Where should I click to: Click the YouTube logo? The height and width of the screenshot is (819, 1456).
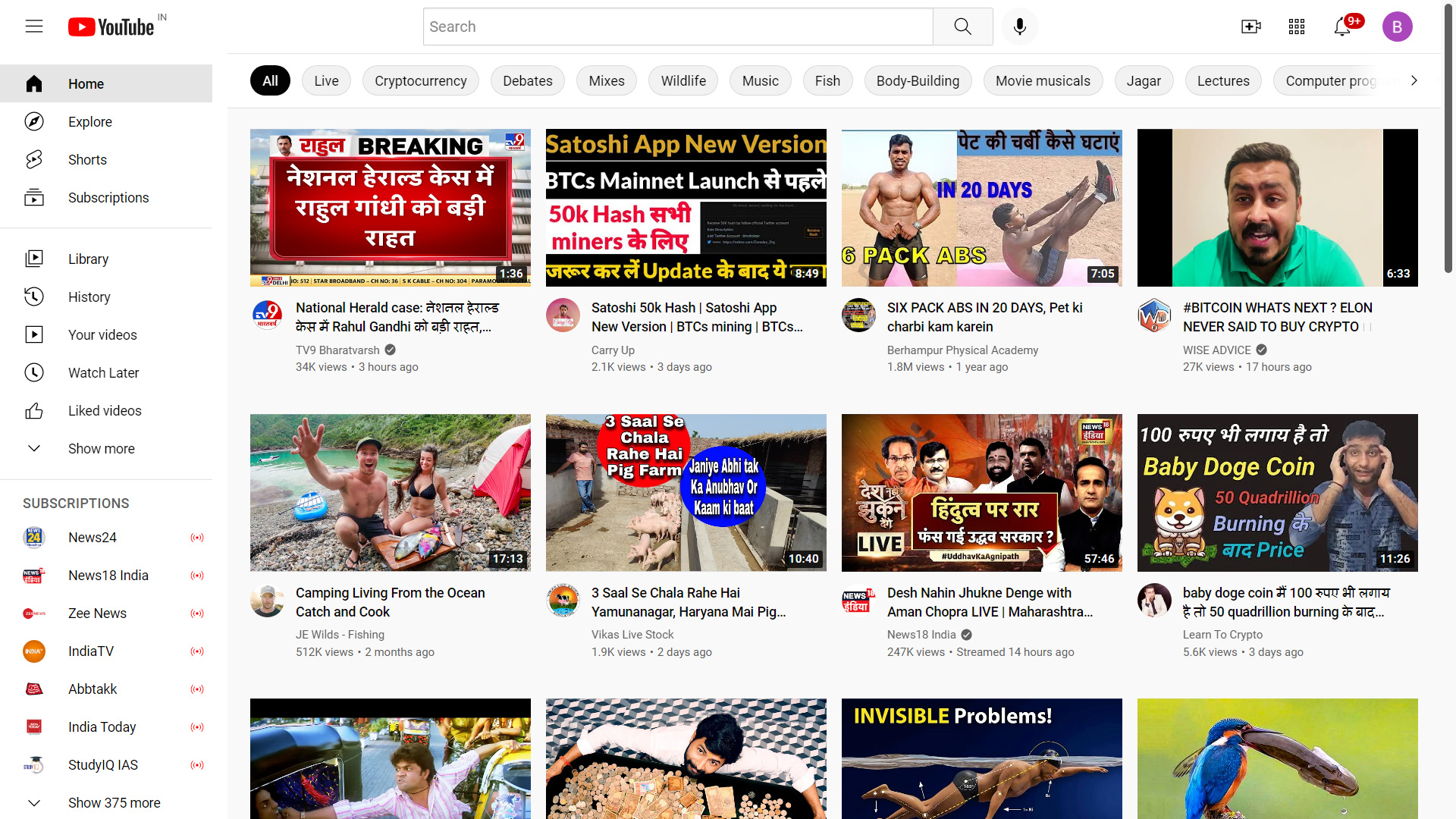click(x=111, y=27)
